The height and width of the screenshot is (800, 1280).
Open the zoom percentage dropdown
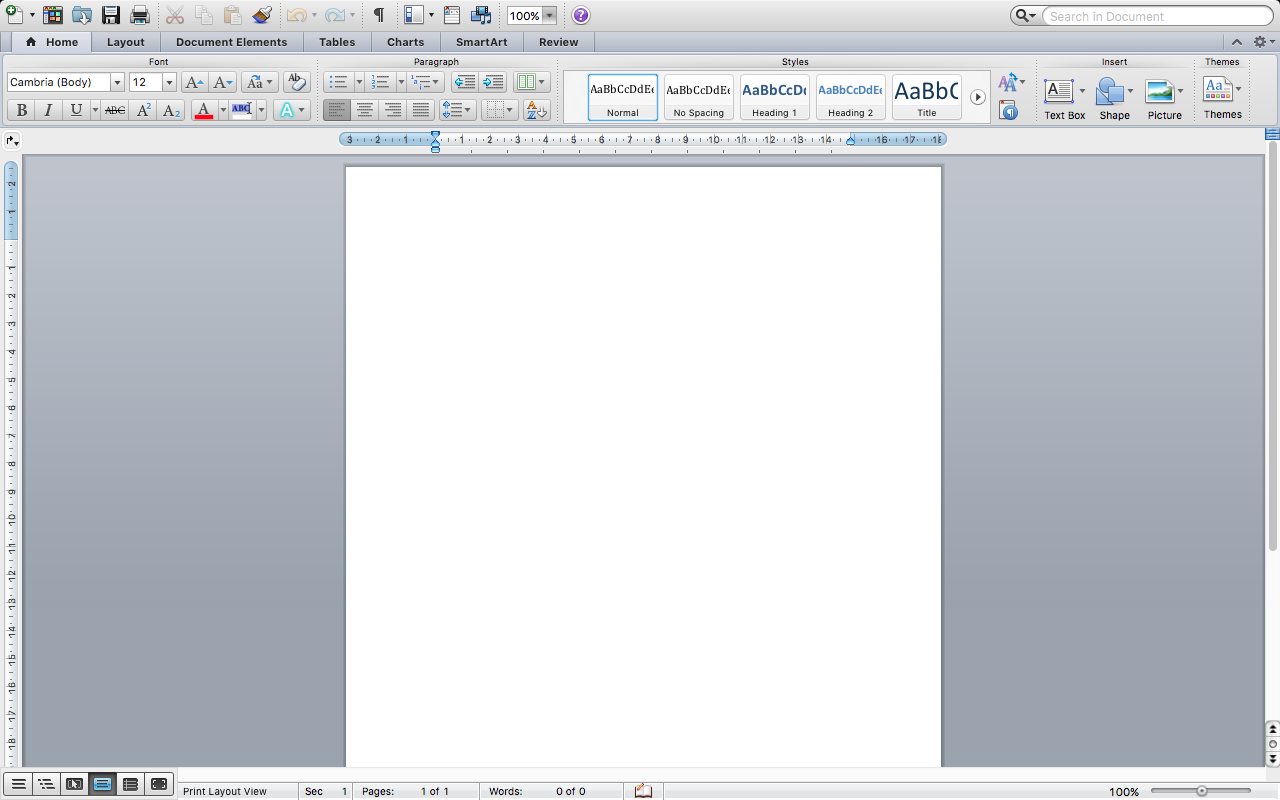click(x=549, y=16)
